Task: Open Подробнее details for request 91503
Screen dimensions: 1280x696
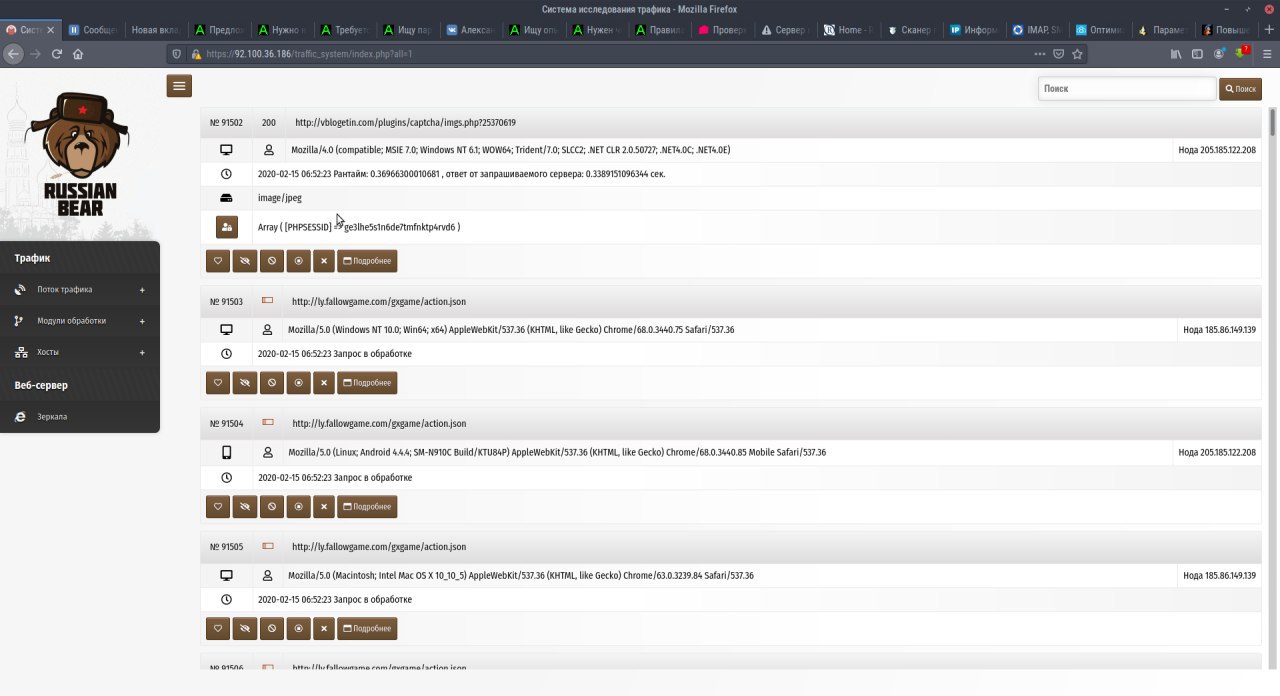Action: 367,383
